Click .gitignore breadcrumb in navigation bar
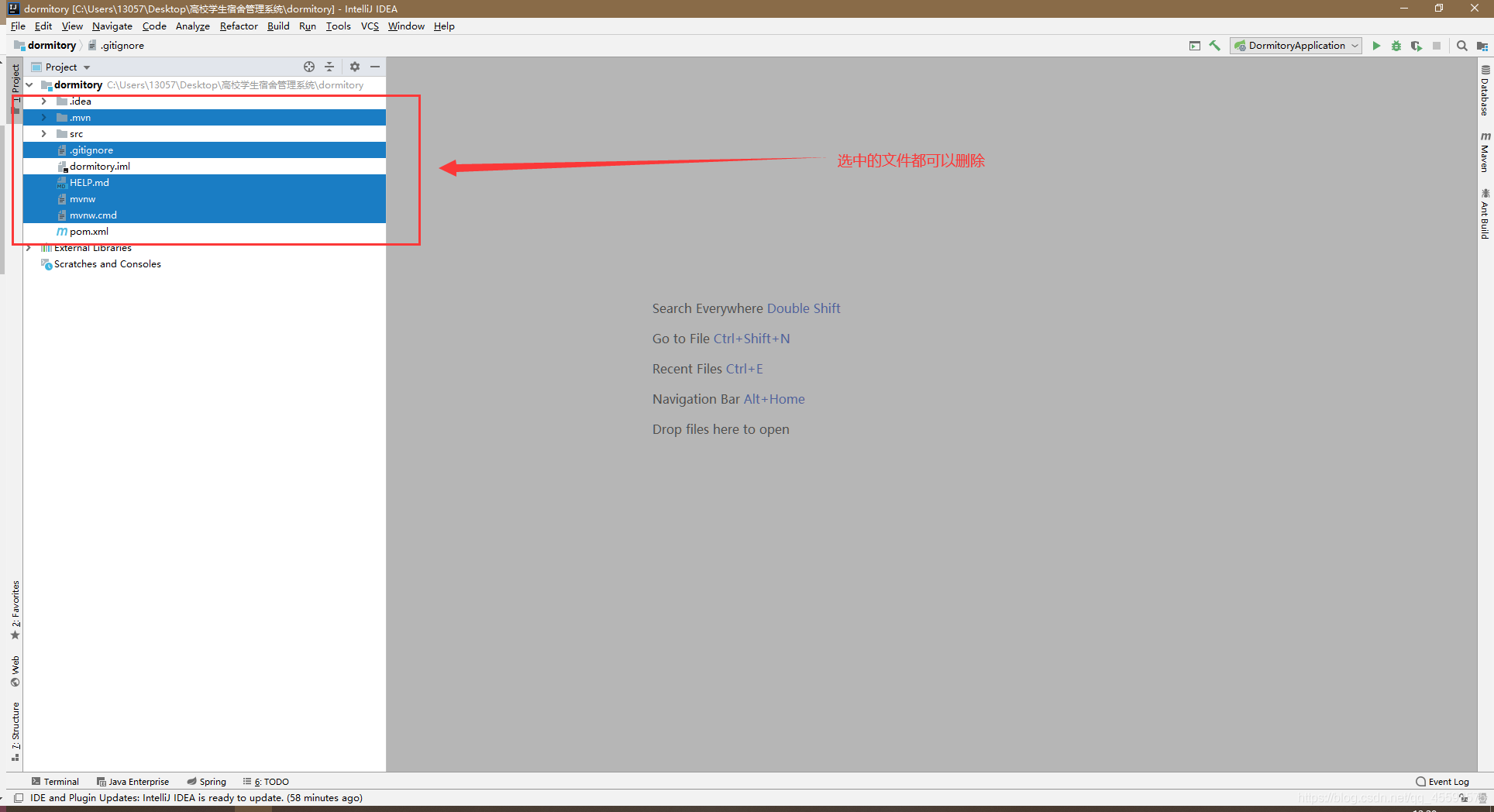The width and height of the screenshot is (1494, 812). (116, 46)
